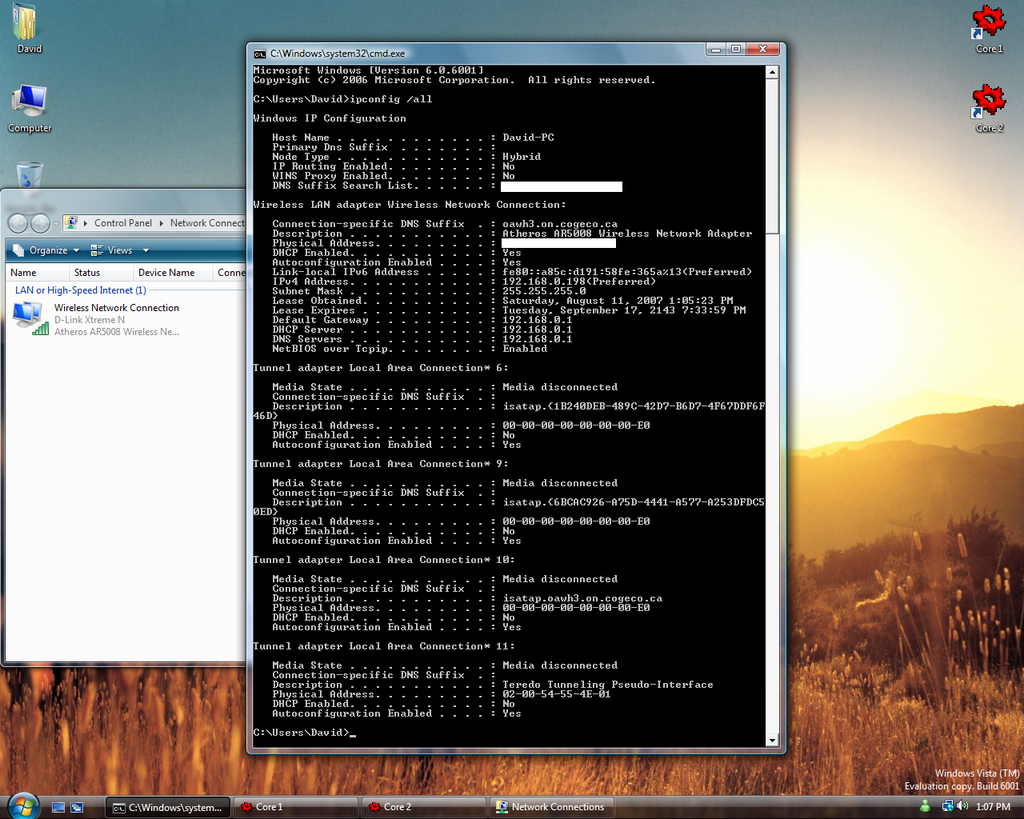Click the Switch between windows quick launch icon
1024x819 pixels.
click(x=77, y=807)
